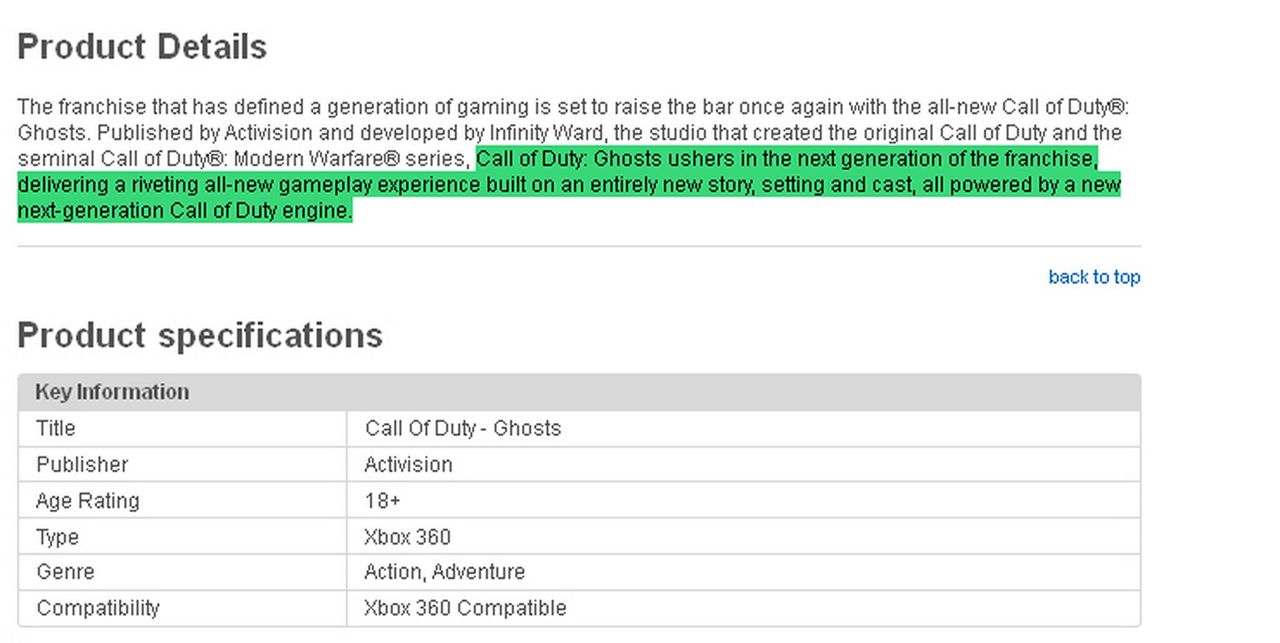The image size is (1280, 643).
Task: Select the 'Product Details' heading
Action: (x=142, y=47)
